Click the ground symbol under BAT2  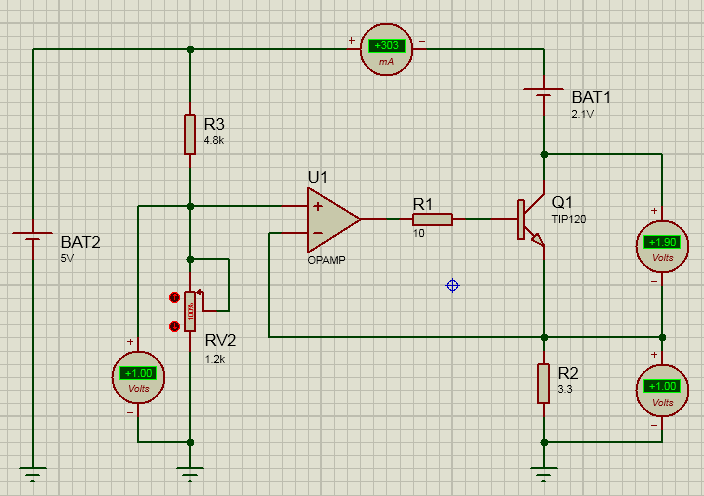click(x=32, y=474)
